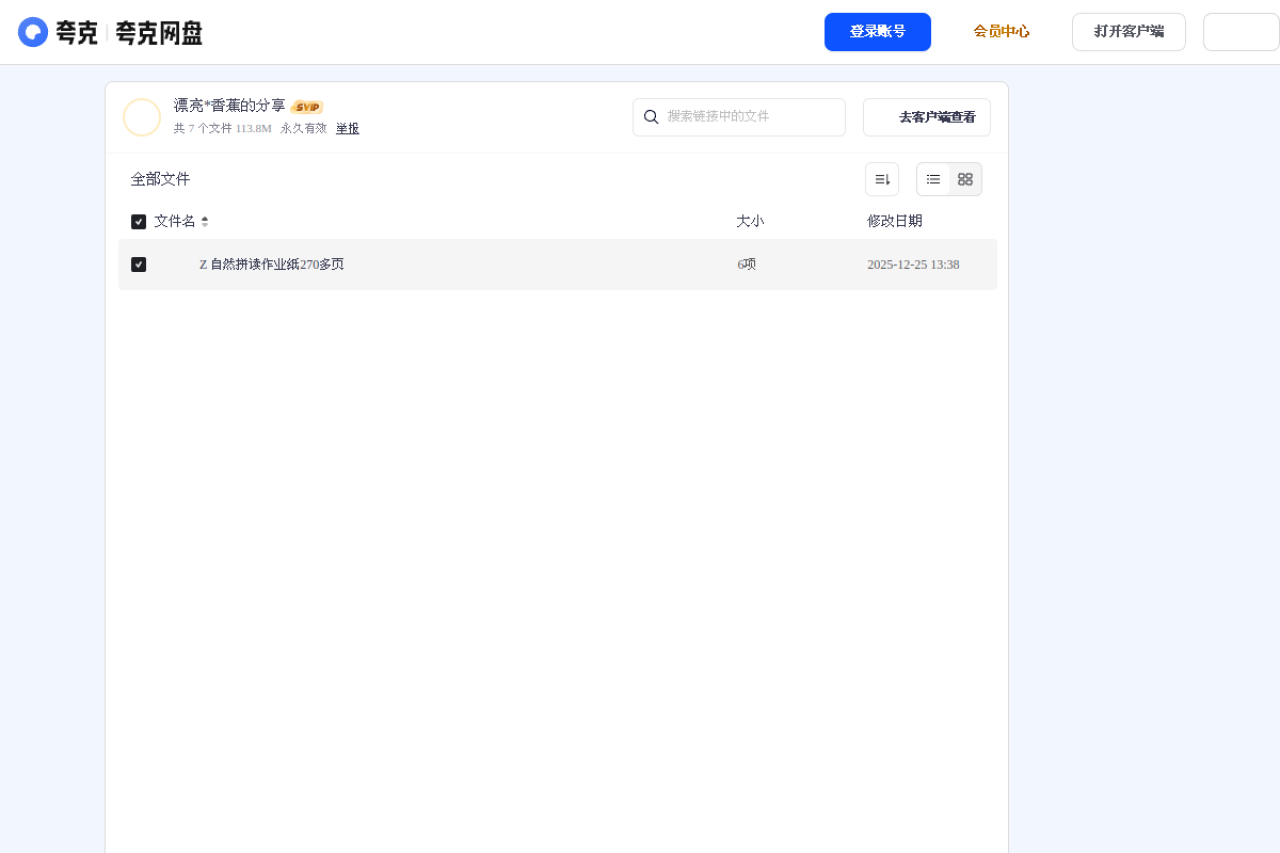Click the SVIP badge next to sharer name
This screenshot has height=853, width=1280.
pos(307,106)
